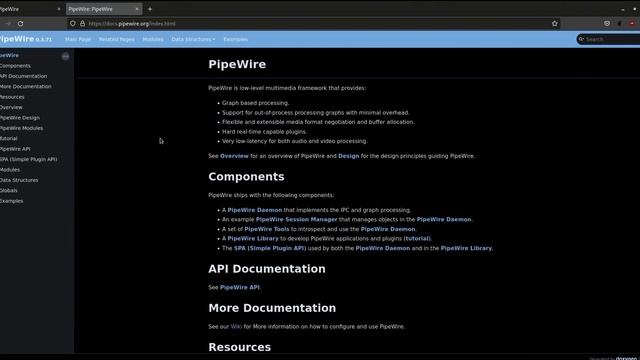Open the PipeWire Session Manager link

[x=297, y=219]
